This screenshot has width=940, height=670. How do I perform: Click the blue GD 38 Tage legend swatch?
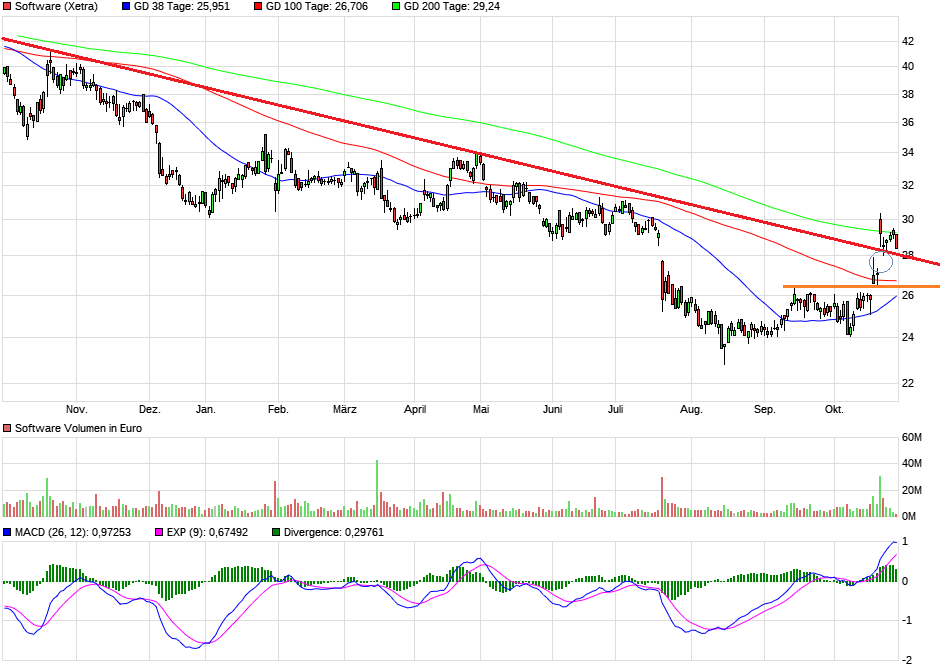coord(126,7)
